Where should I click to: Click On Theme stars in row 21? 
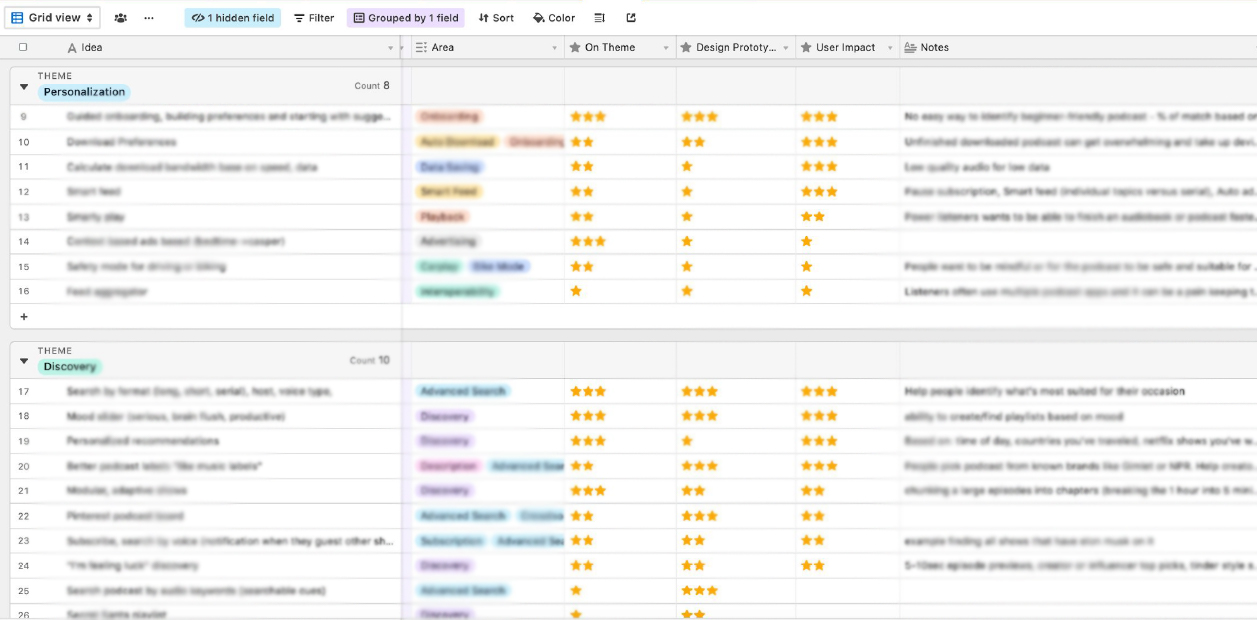pos(588,491)
